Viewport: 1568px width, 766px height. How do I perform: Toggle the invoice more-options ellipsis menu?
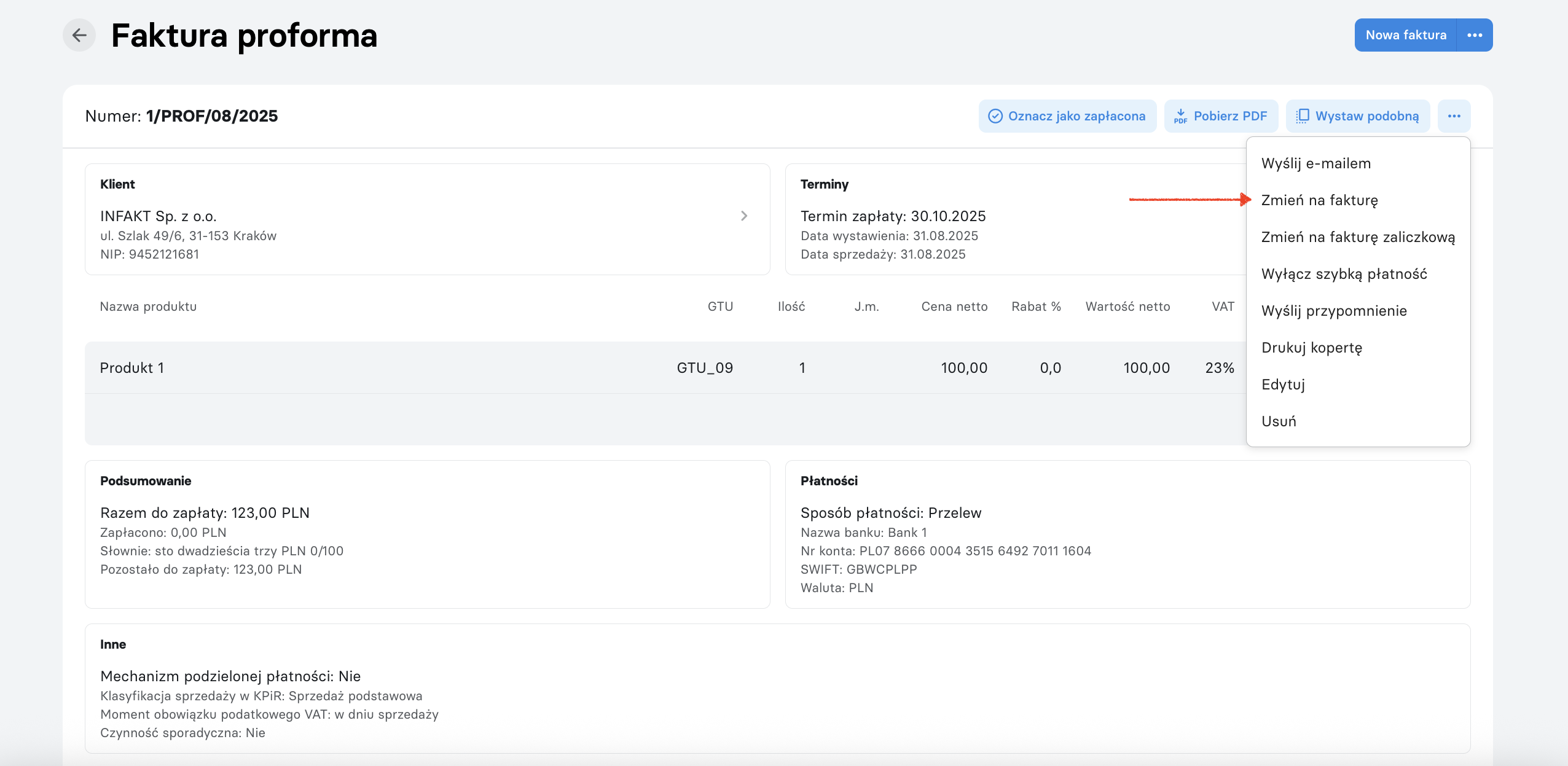1454,116
